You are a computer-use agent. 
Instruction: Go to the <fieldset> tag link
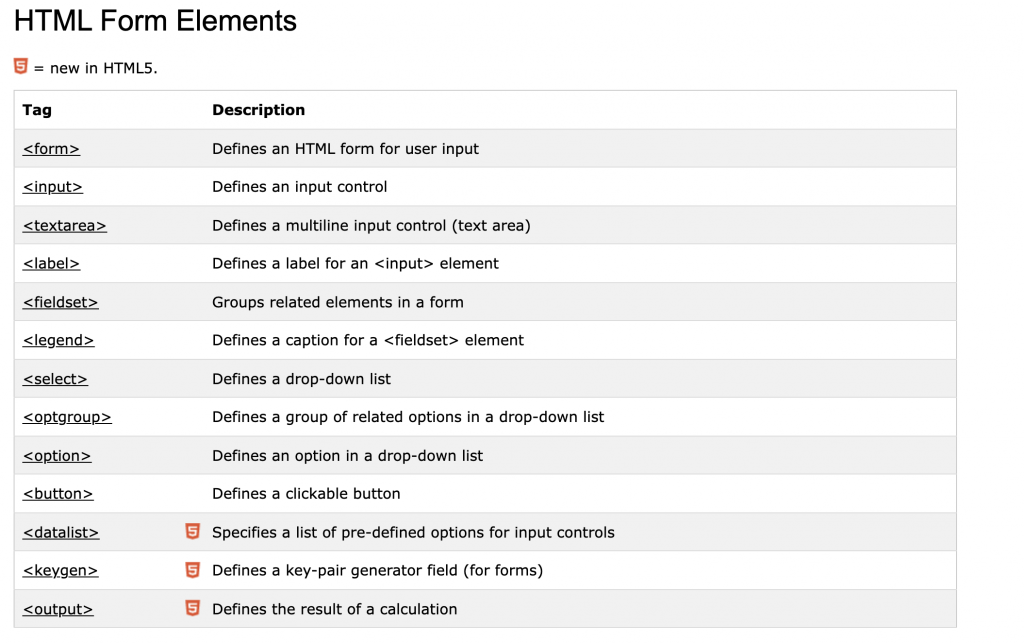(x=61, y=302)
